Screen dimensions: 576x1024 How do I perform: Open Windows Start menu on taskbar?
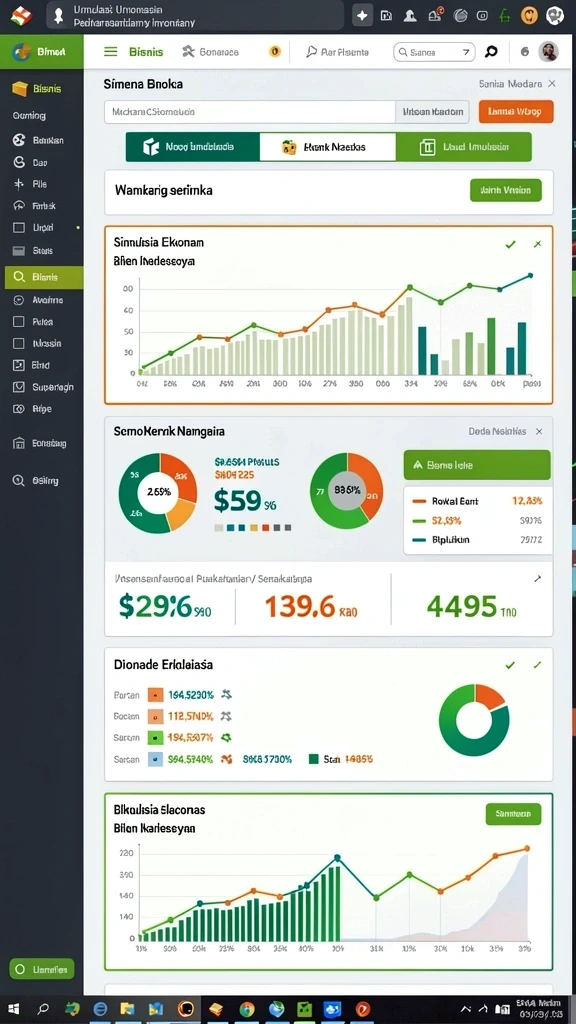(13, 1009)
